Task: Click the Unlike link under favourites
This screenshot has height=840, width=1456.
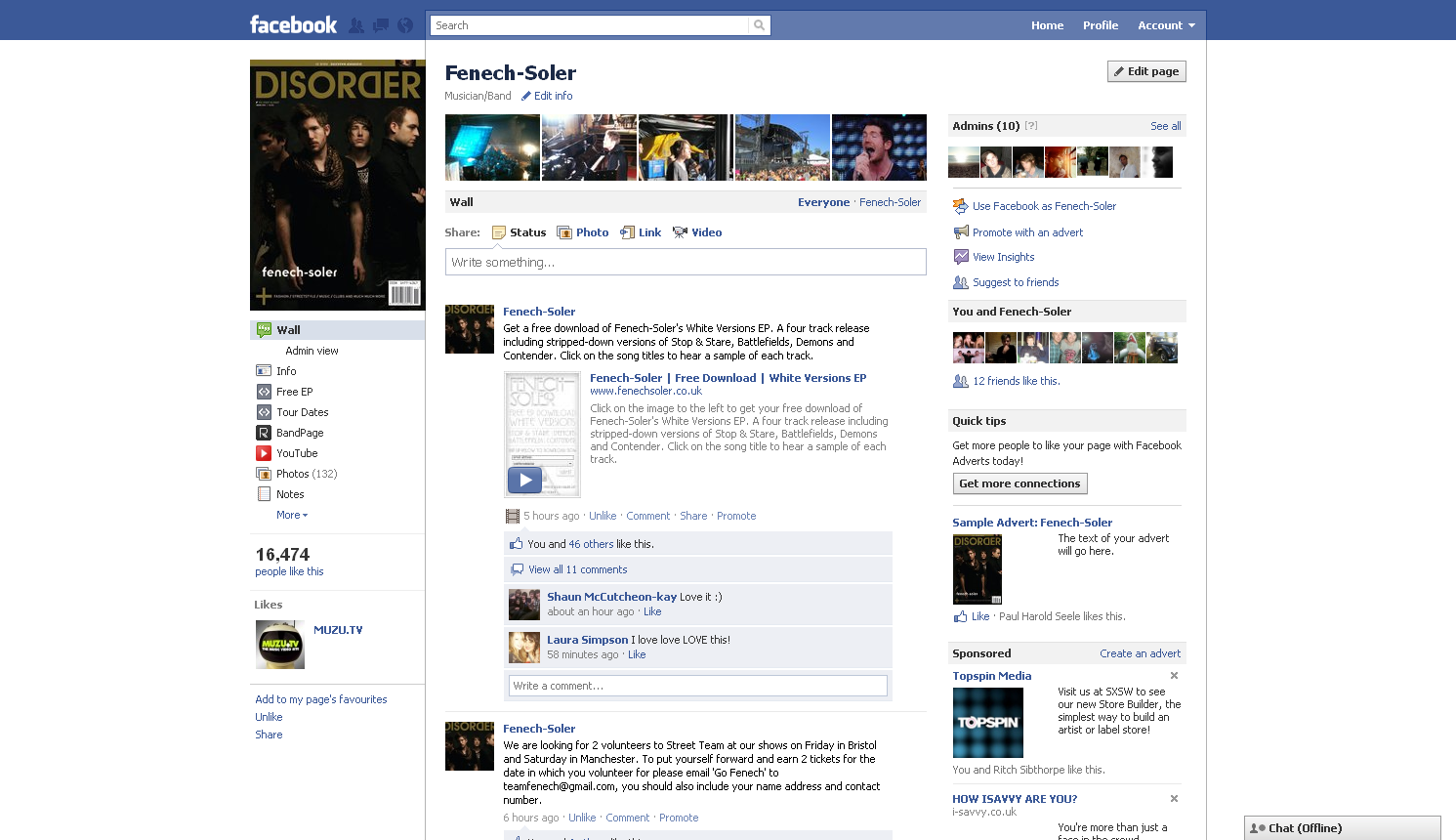Action: click(269, 717)
